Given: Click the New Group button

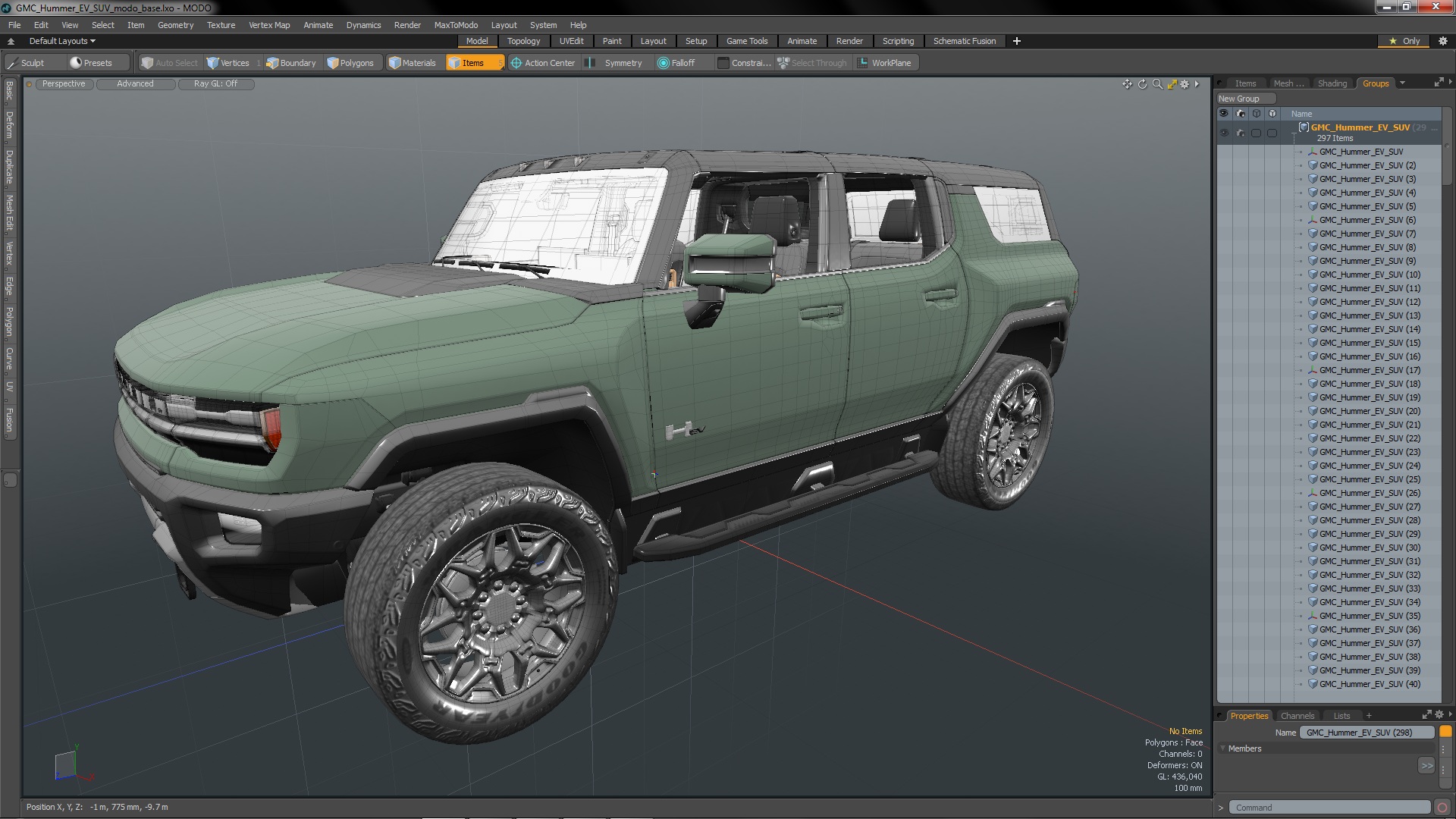Looking at the screenshot, I should pos(1239,99).
